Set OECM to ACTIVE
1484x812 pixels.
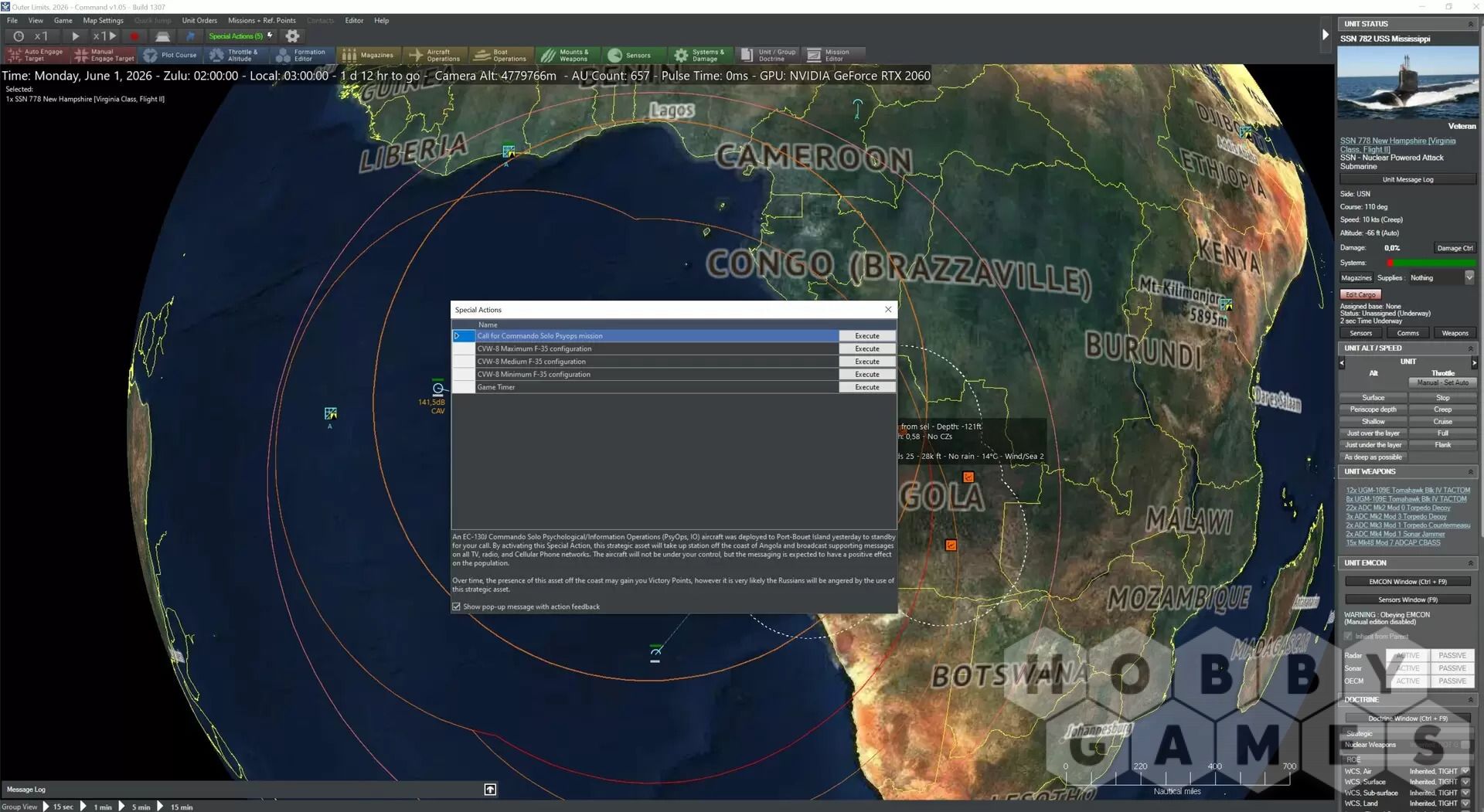point(1407,681)
